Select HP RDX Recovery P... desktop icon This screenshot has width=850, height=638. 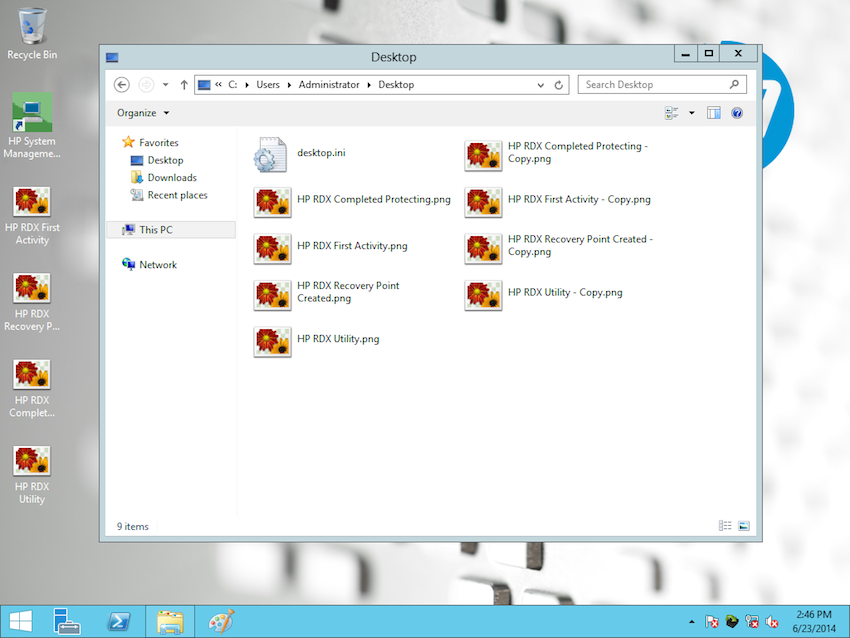(x=32, y=302)
